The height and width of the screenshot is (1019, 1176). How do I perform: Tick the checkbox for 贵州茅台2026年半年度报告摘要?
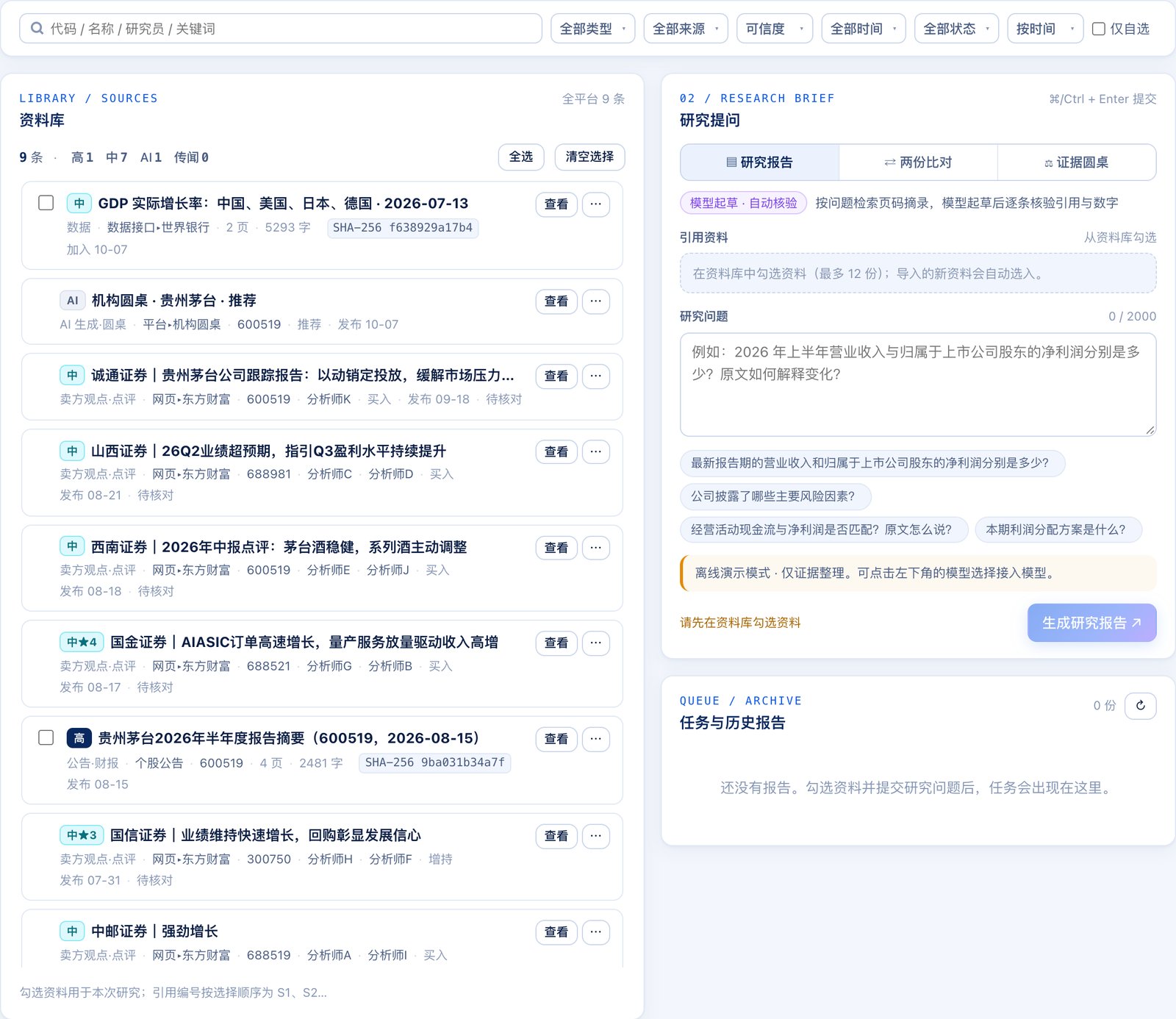click(46, 737)
